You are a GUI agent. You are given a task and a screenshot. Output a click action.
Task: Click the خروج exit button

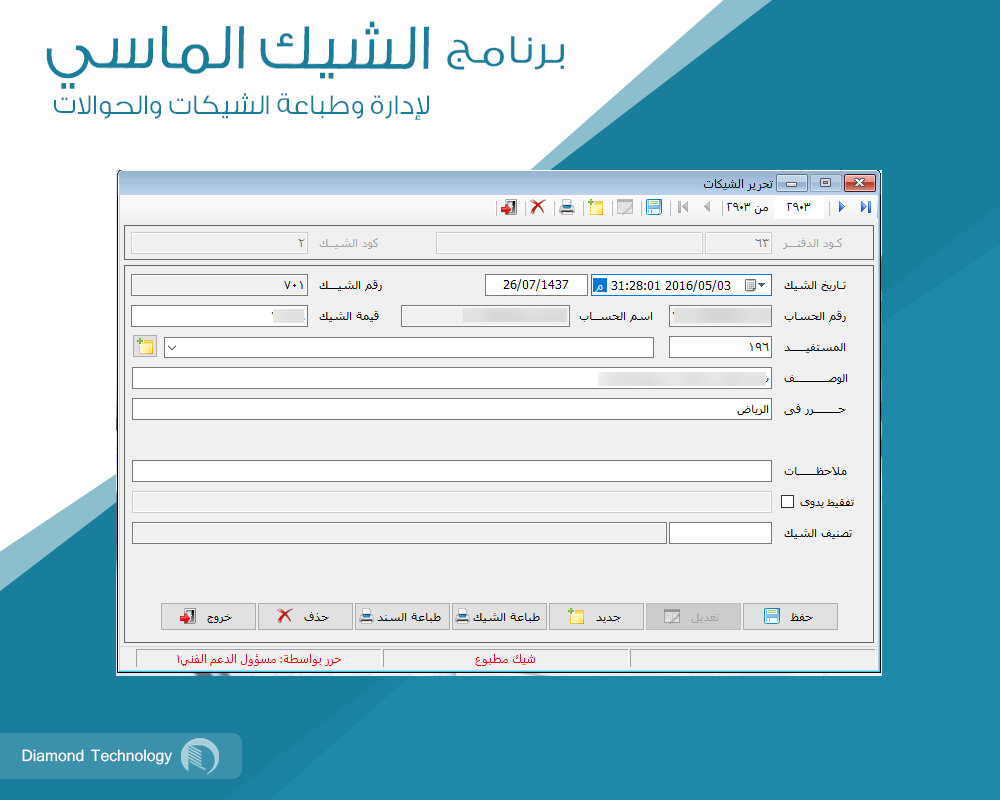[x=209, y=616]
